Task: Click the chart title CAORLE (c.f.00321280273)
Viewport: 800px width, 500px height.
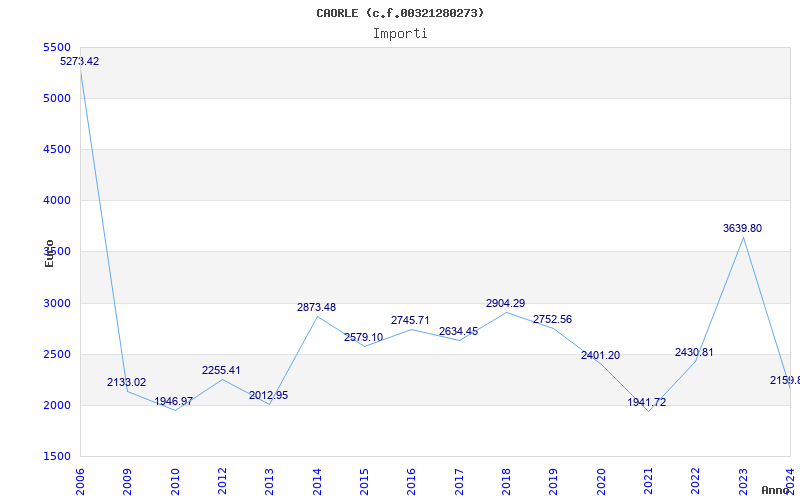Action: (400, 13)
